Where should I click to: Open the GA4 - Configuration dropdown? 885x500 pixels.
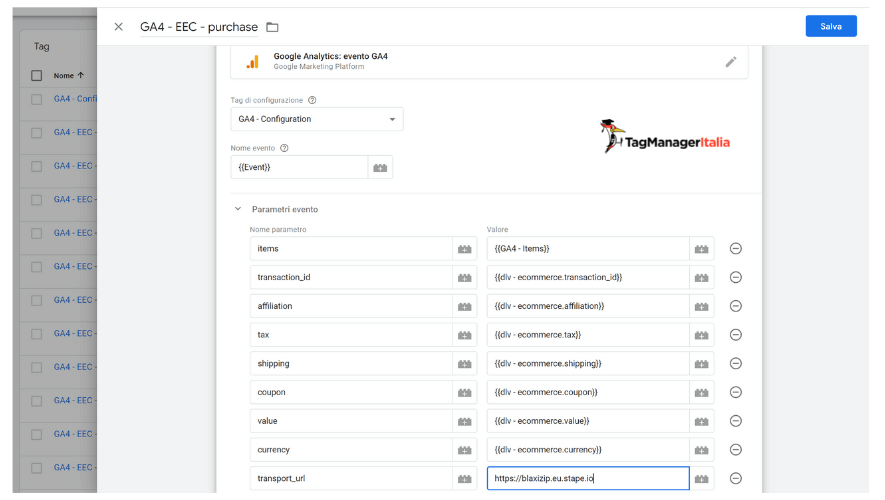(x=317, y=119)
